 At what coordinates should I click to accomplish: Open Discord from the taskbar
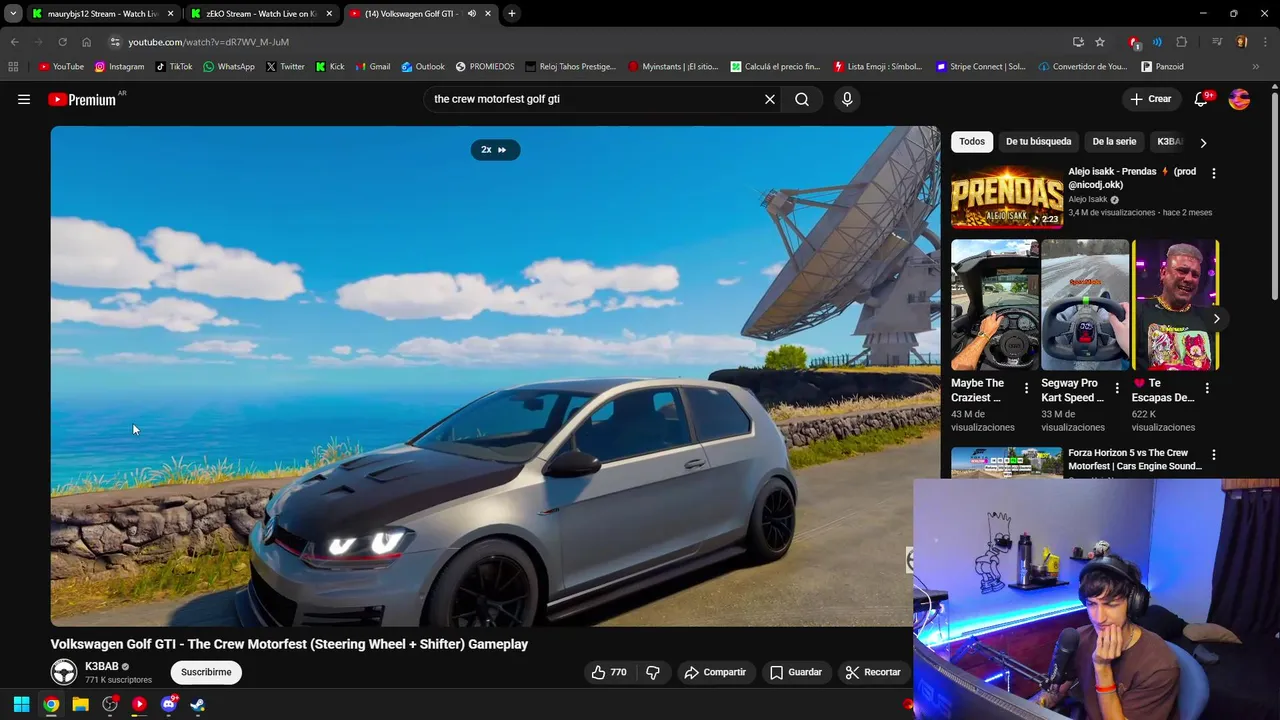[x=168, y=705]
